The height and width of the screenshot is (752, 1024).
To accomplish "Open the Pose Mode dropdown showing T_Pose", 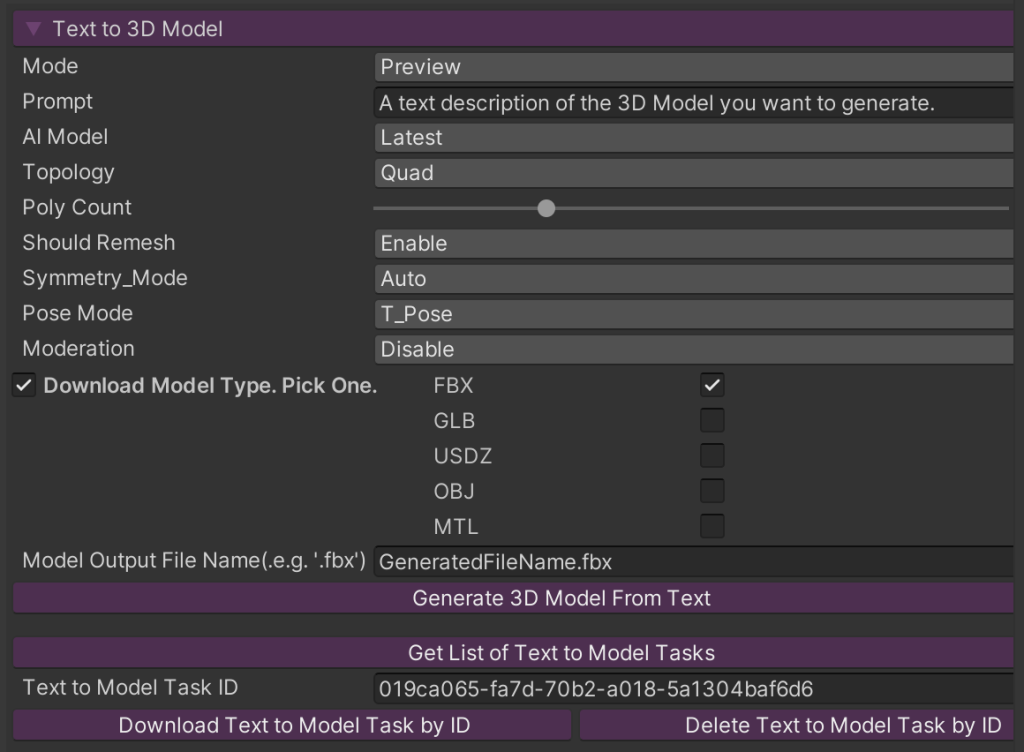I will [x=694, y=314].
